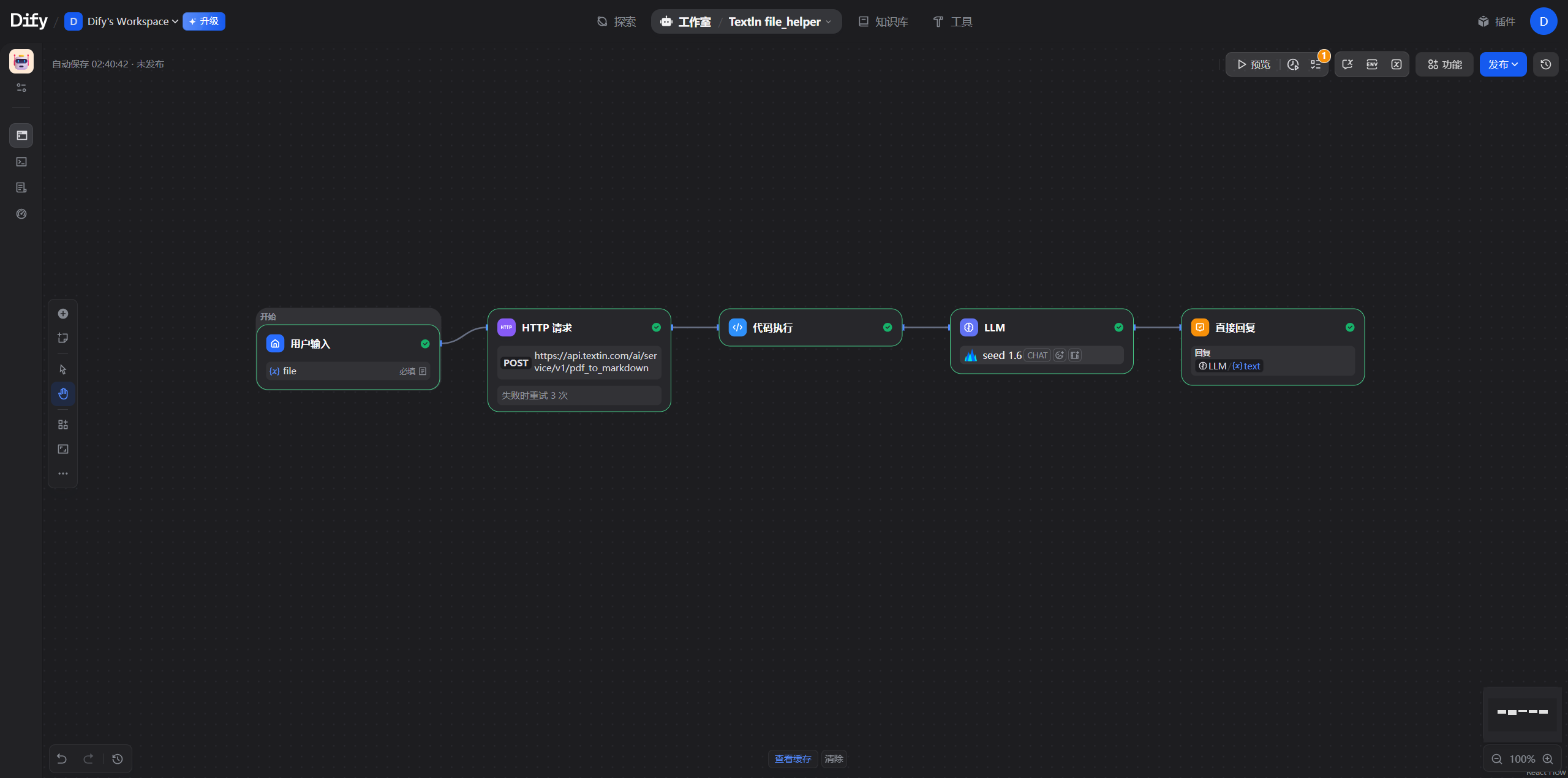Toggle the app sidebar expand control

pos(21,88)
